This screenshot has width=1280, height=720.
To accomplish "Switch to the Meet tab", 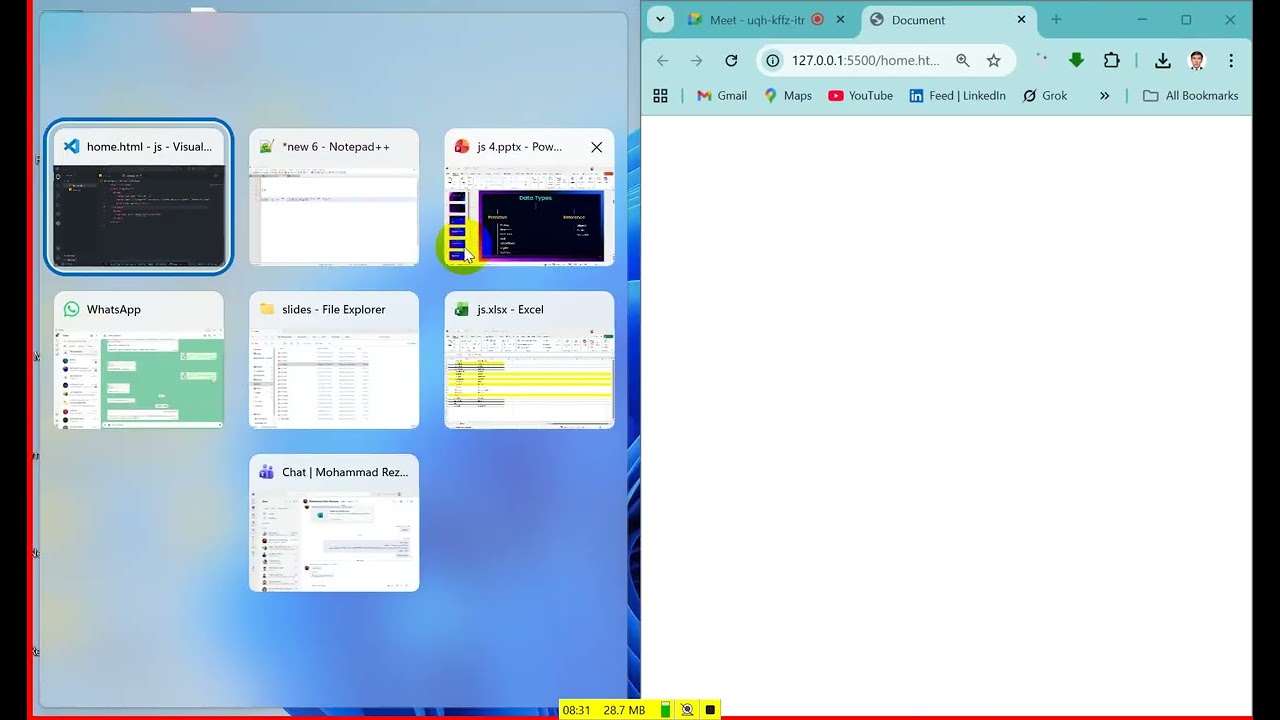I will (757, 20).
